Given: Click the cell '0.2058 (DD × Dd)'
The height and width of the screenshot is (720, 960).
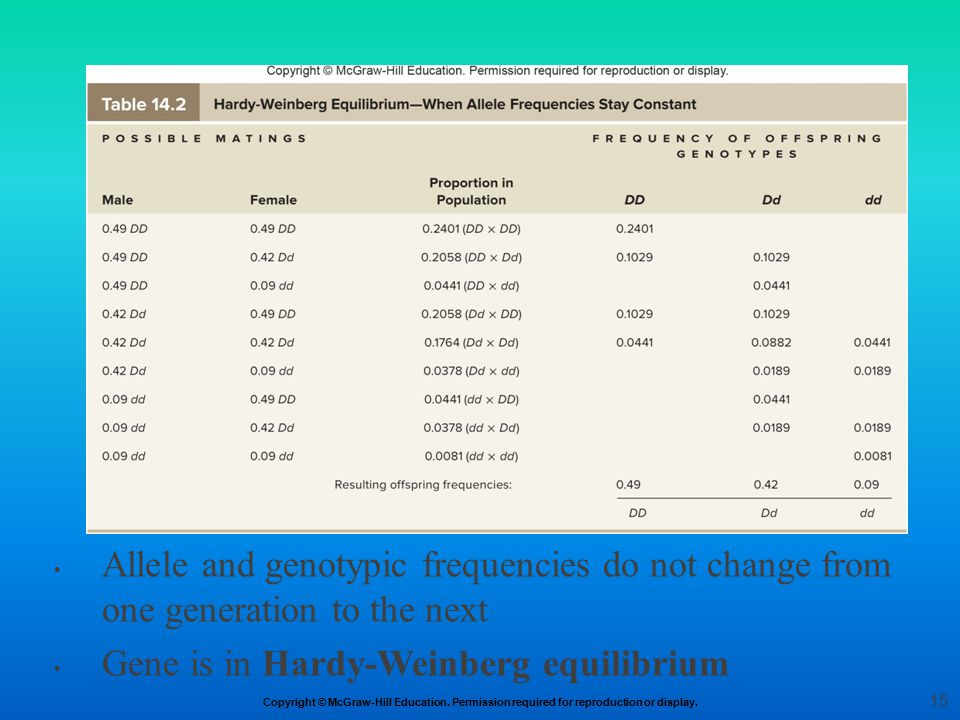Looking at the screenshot, I should pyautogui.click(x=471, y=257).
